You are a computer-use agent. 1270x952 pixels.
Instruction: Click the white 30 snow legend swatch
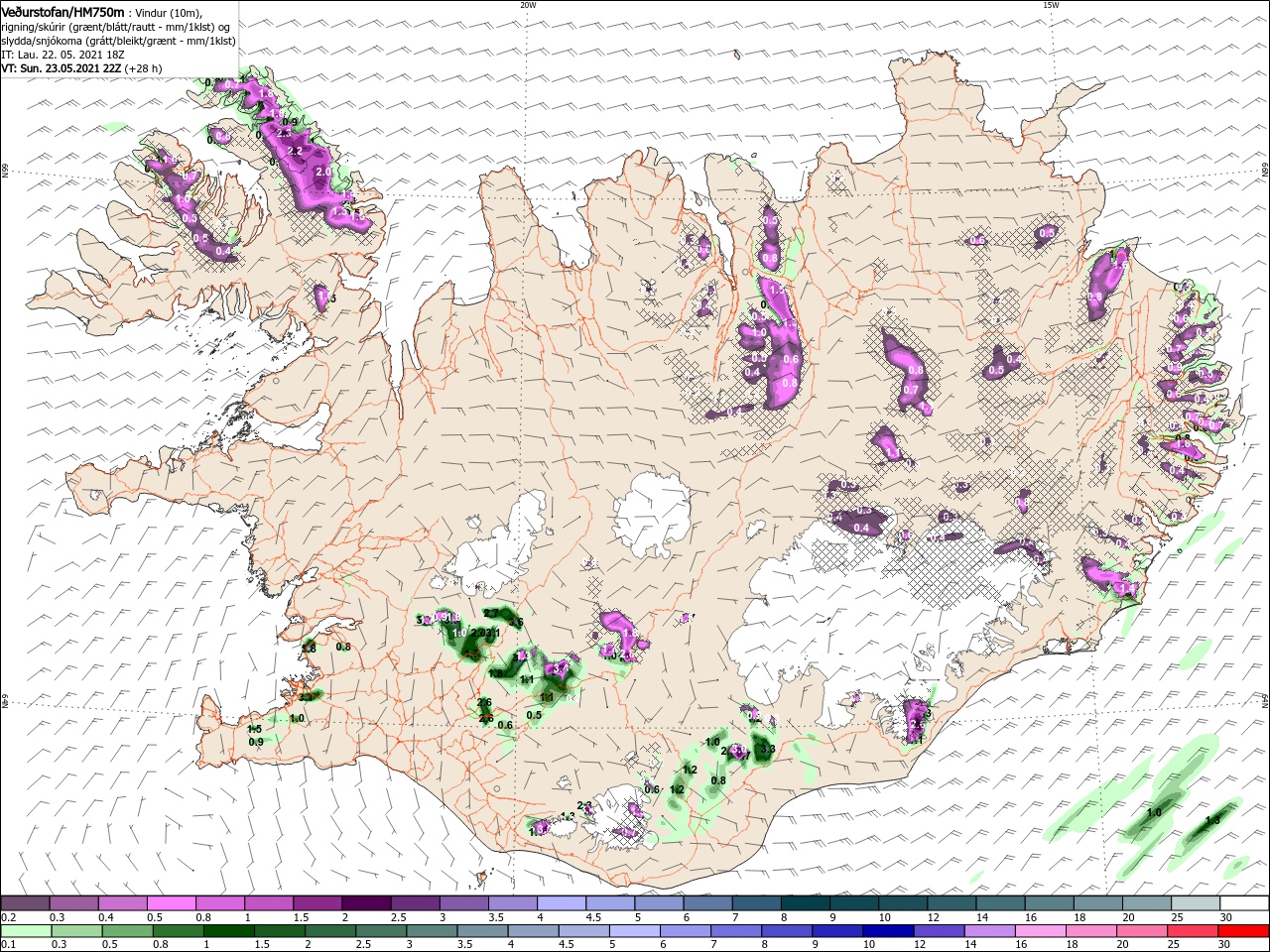(x=1243, y=903)
